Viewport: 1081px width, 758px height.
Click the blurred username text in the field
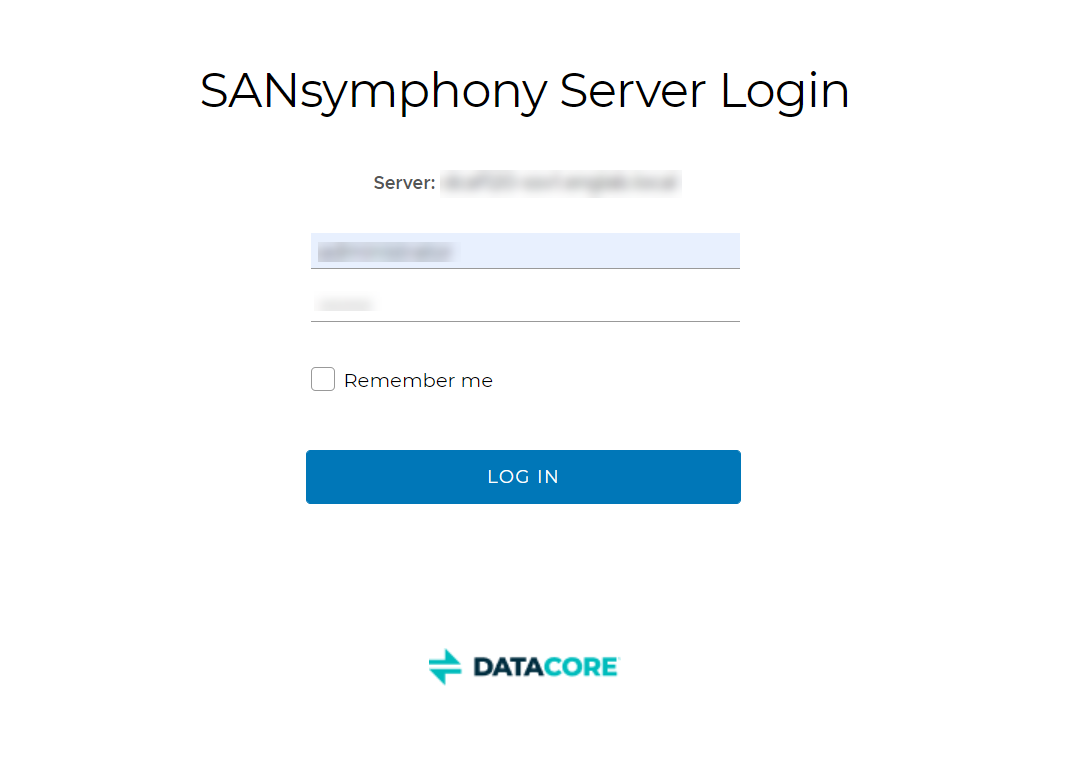[385, 252]
